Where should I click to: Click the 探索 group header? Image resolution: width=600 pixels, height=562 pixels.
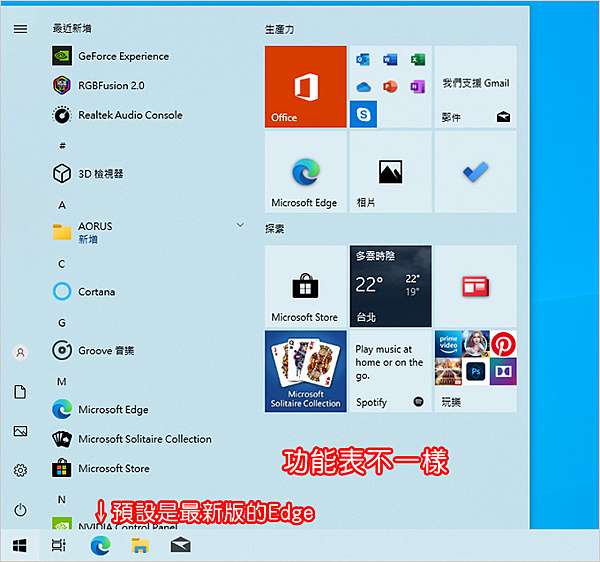pos(274,229)
